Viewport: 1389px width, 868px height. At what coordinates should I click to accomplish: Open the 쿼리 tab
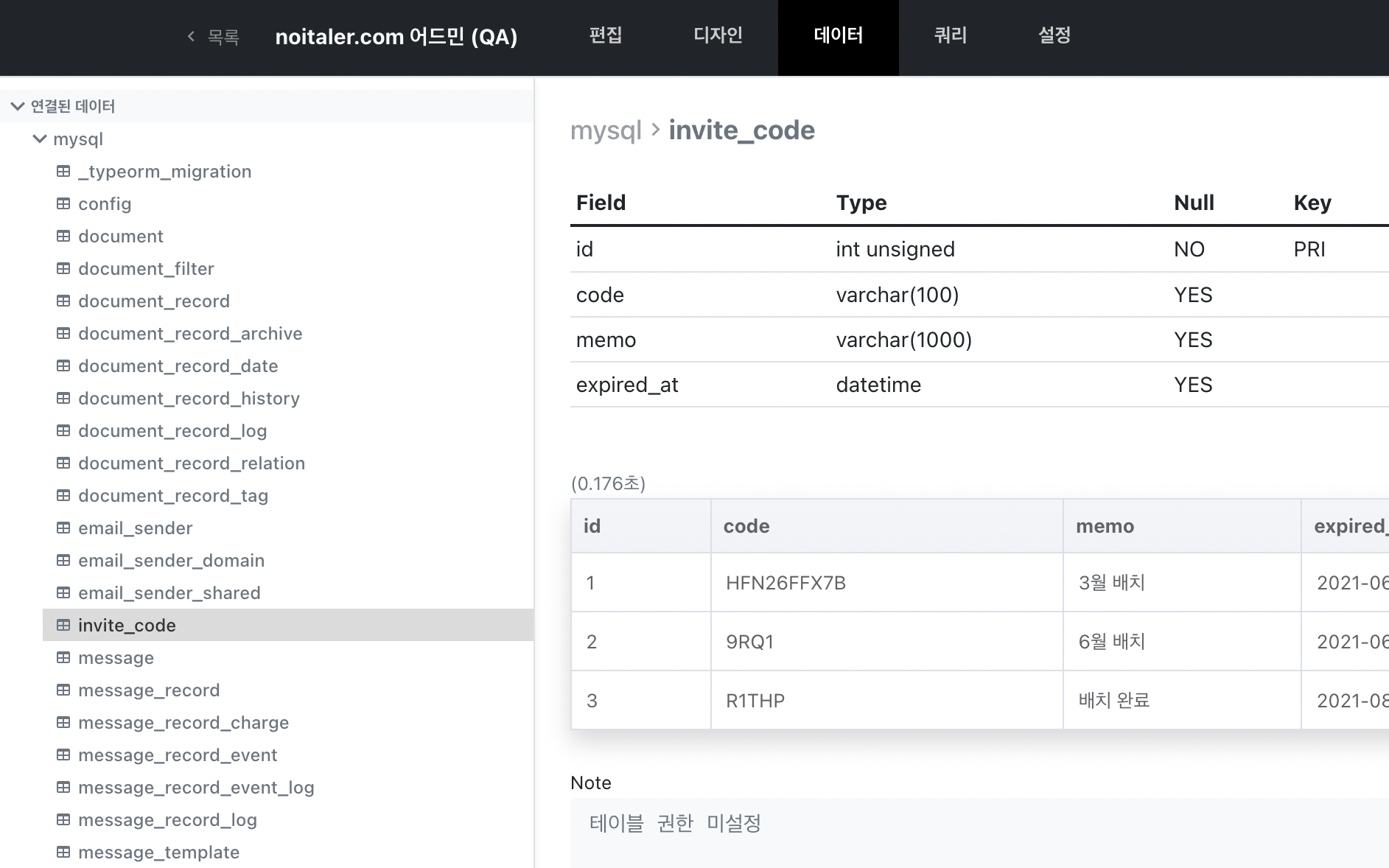point(950,36)
